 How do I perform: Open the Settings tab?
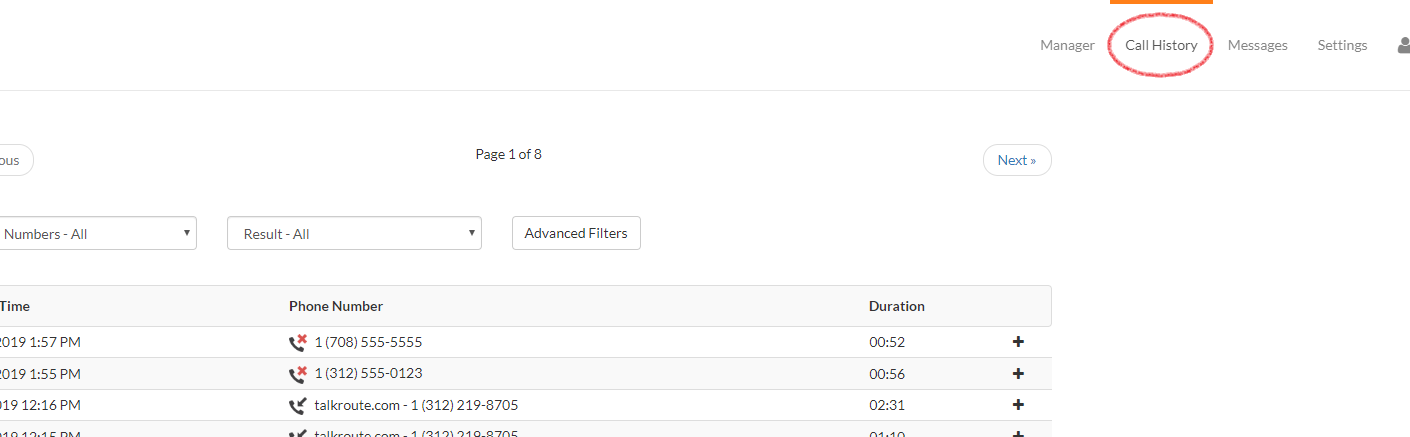(x=1342, y=45)
